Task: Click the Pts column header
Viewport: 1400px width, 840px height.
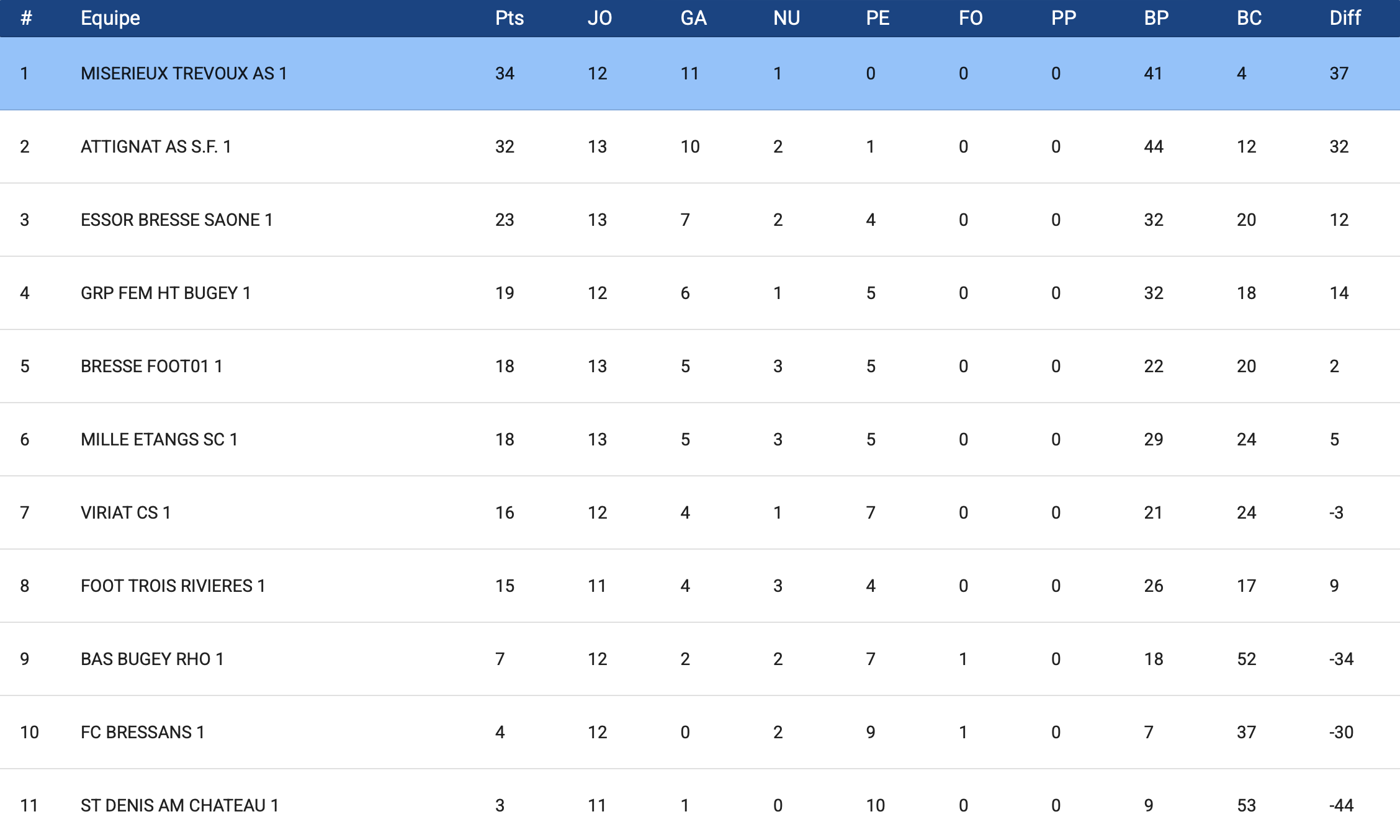Action: tap(509, 18)
